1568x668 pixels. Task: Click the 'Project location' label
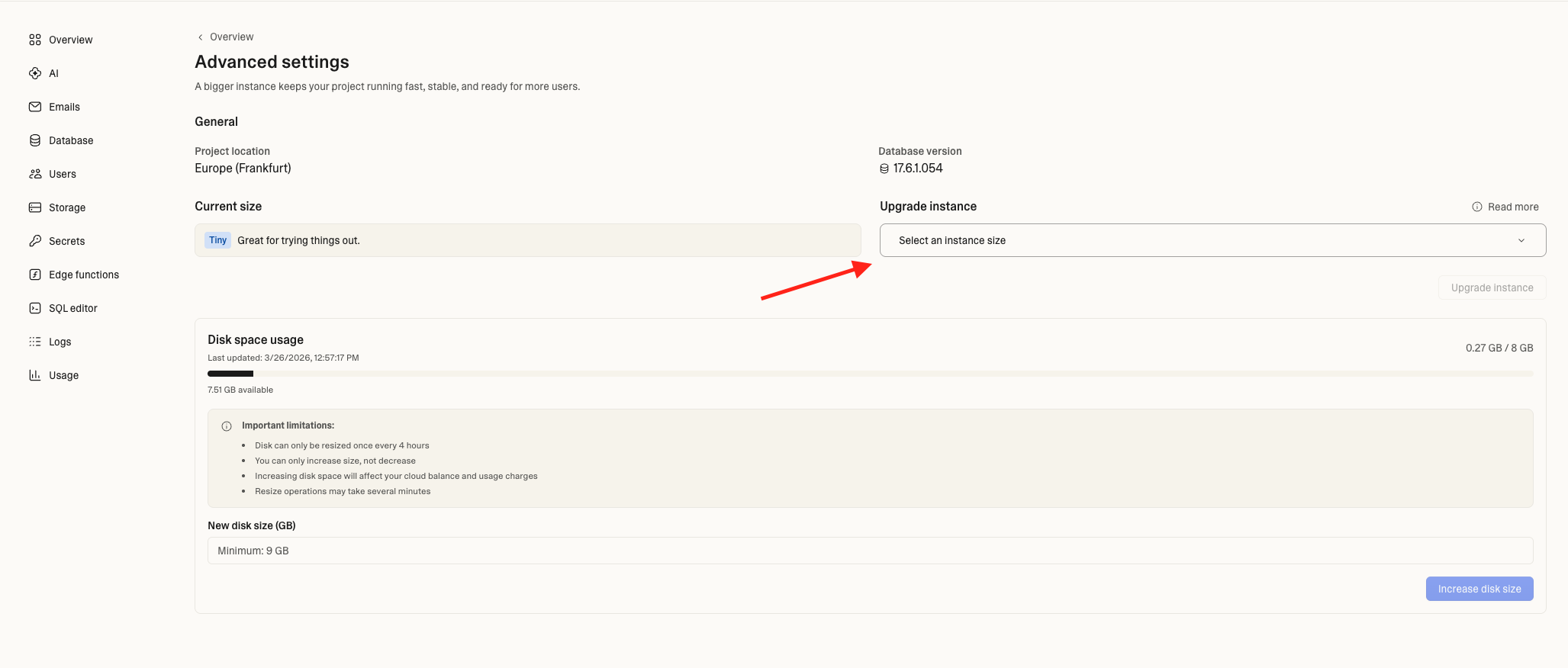point(232,151)
